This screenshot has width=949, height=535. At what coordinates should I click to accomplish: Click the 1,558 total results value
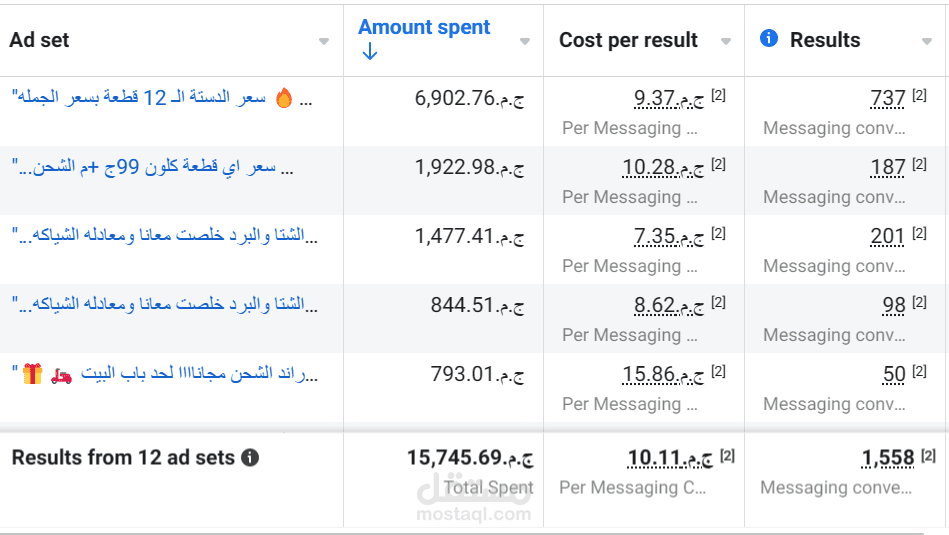887,458
